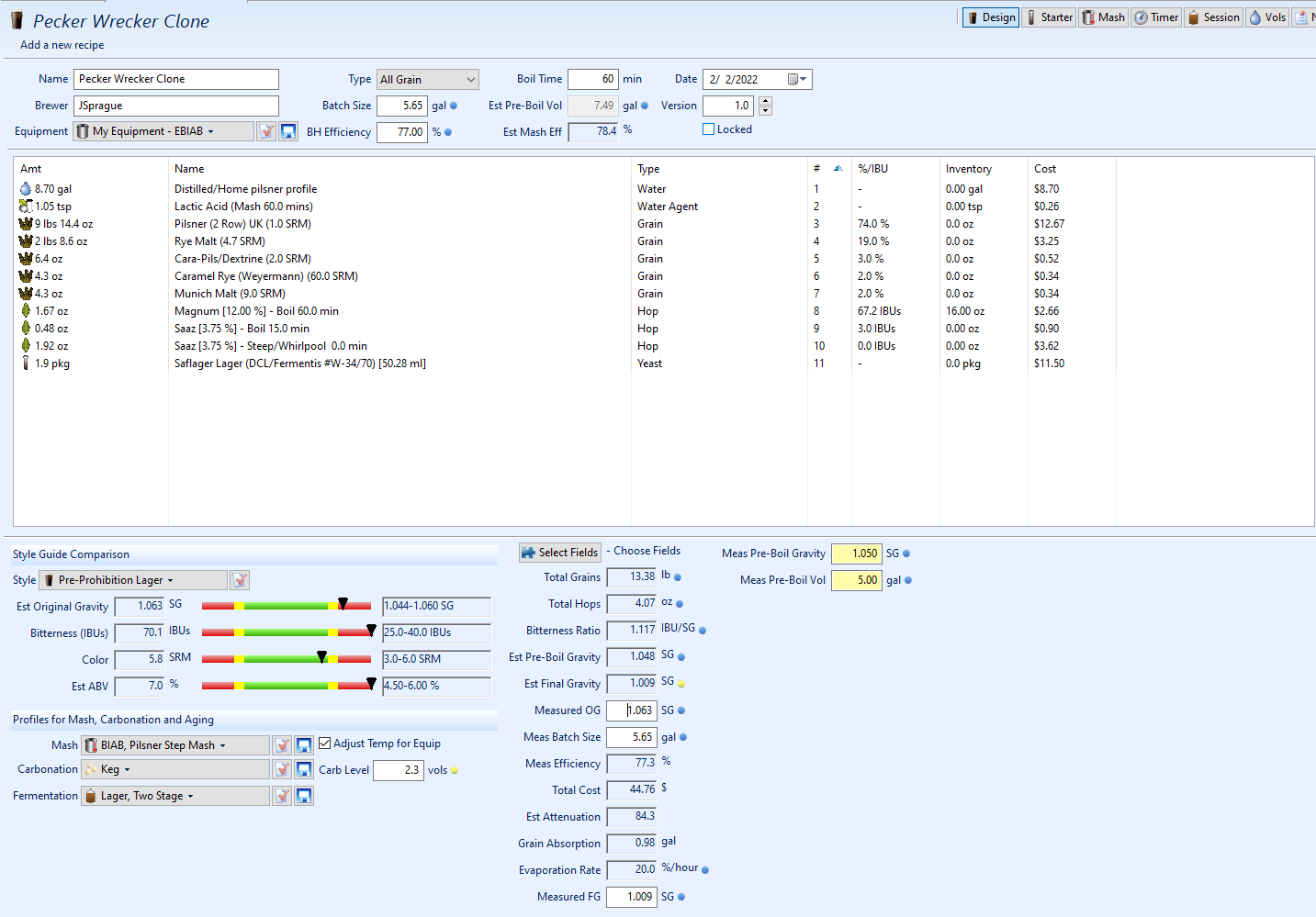Click the grain icon on the Rye Malt row
Viewport: 1316px width, 917px height.
click(26, 241)
